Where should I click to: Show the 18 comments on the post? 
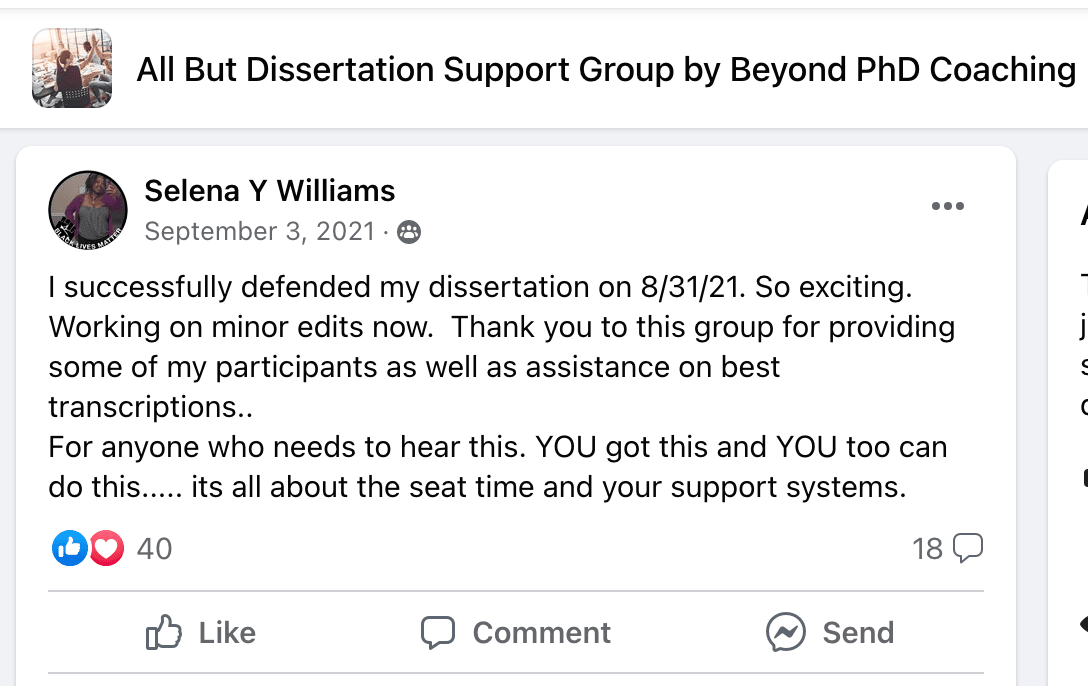[x=928, y=549]
